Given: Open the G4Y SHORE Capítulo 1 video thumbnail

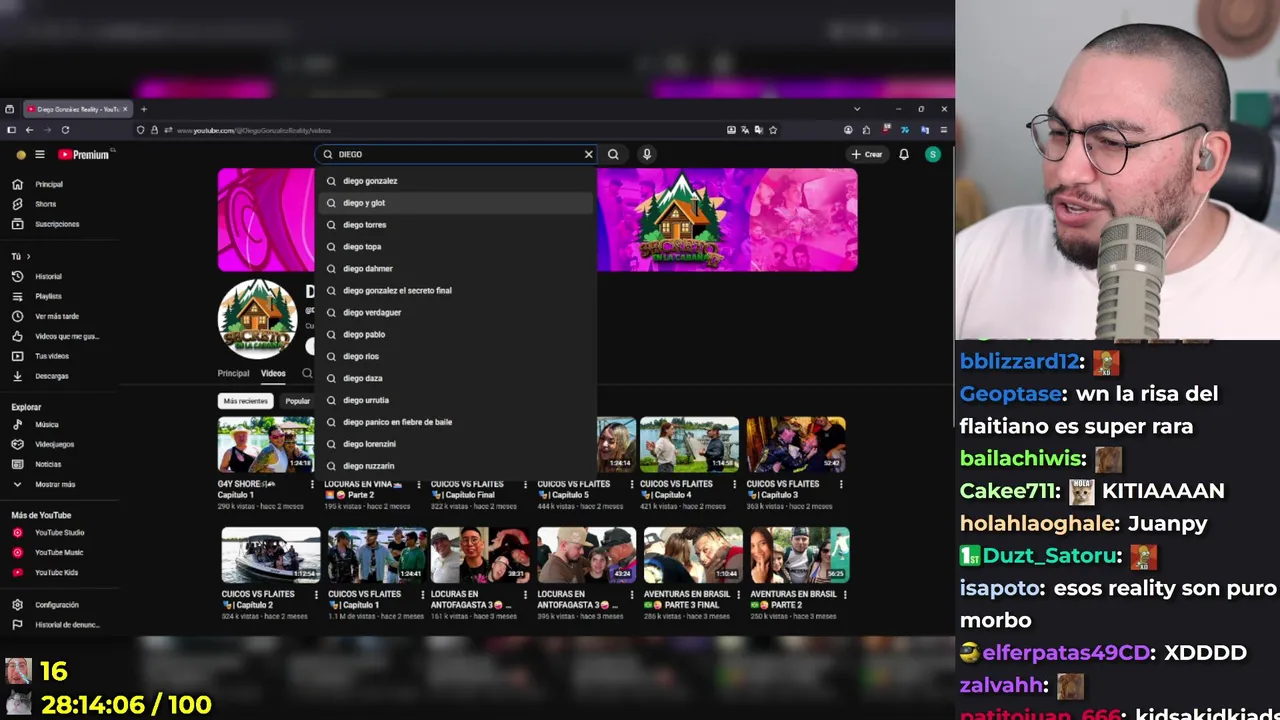Looking at the screenshot, I should [266, 445].
